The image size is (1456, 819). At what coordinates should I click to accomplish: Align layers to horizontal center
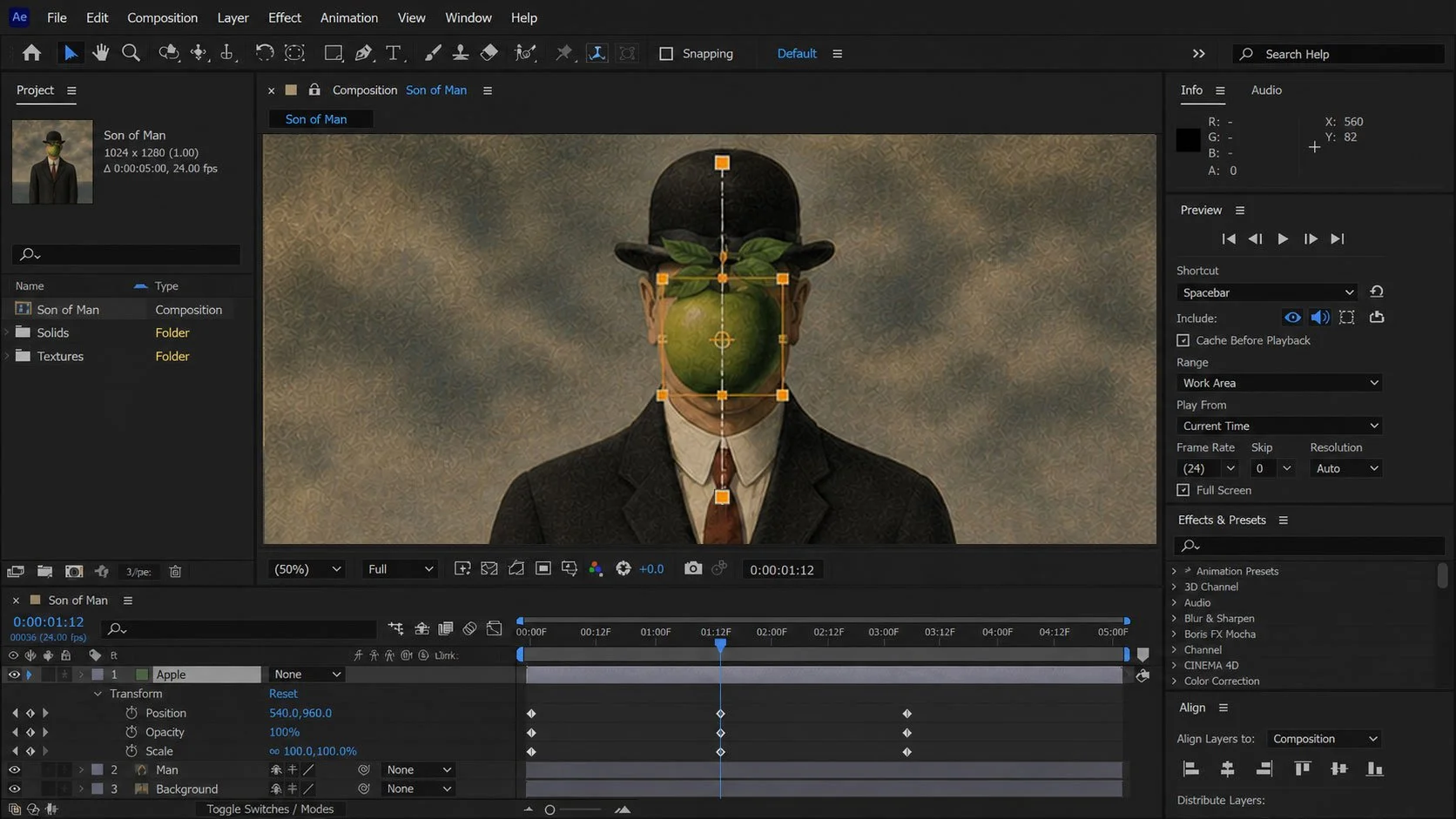tap(1228, 769)
